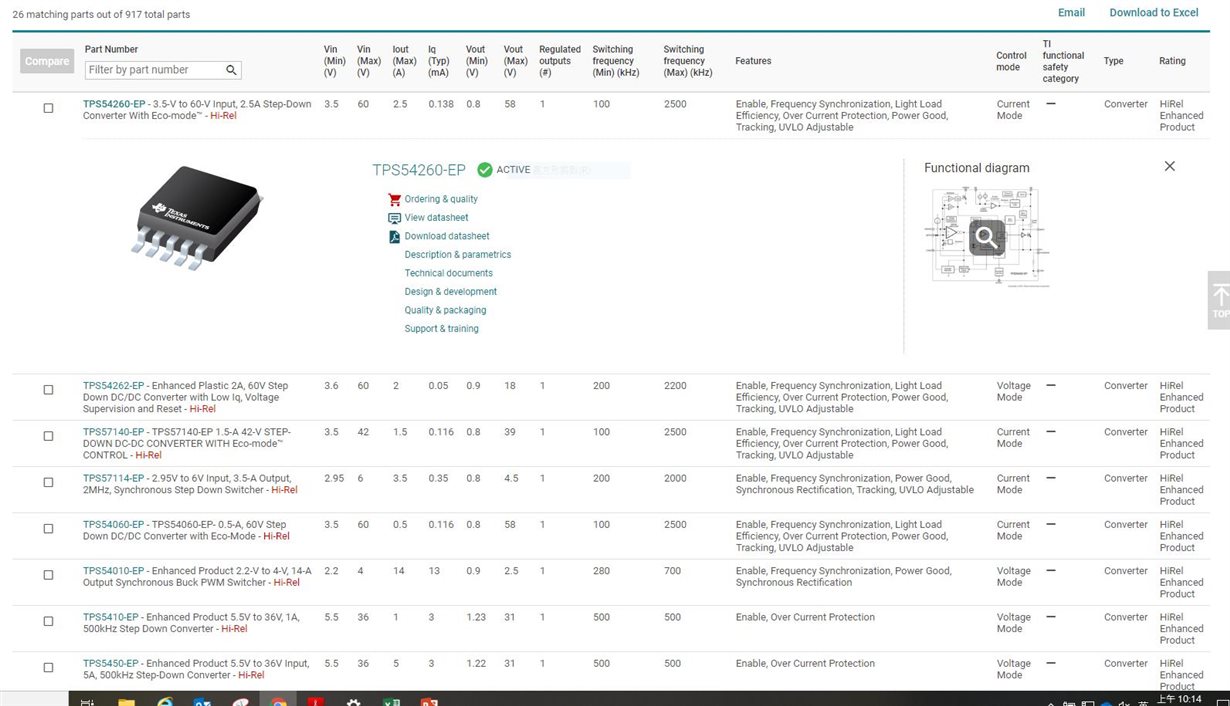The width and height of the screenshot is (1230, 706).
Task: Open the Settings gear in the taskbar
Action: [353, 702]
